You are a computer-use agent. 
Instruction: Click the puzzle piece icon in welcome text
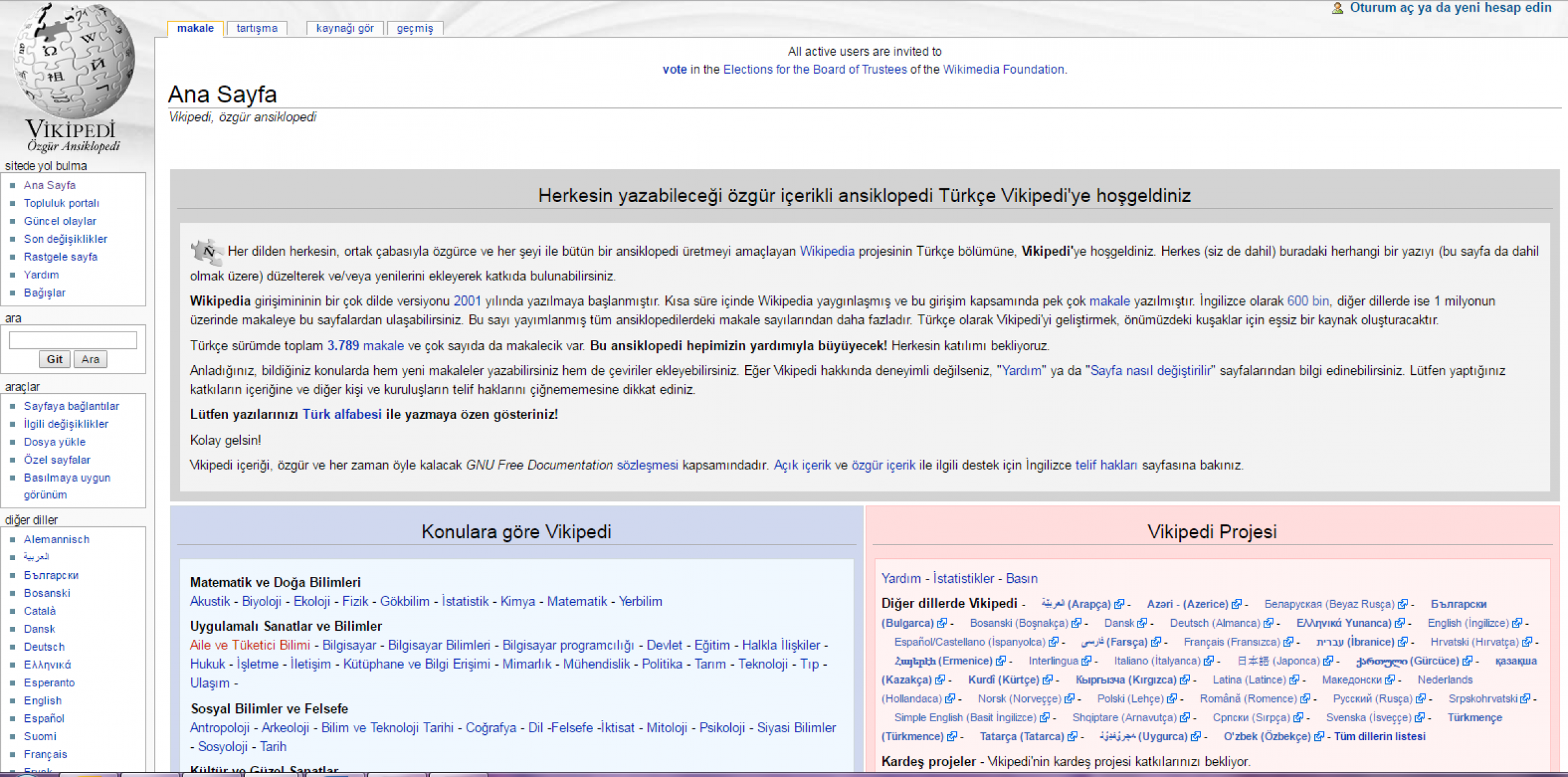(x=206, y=251)
